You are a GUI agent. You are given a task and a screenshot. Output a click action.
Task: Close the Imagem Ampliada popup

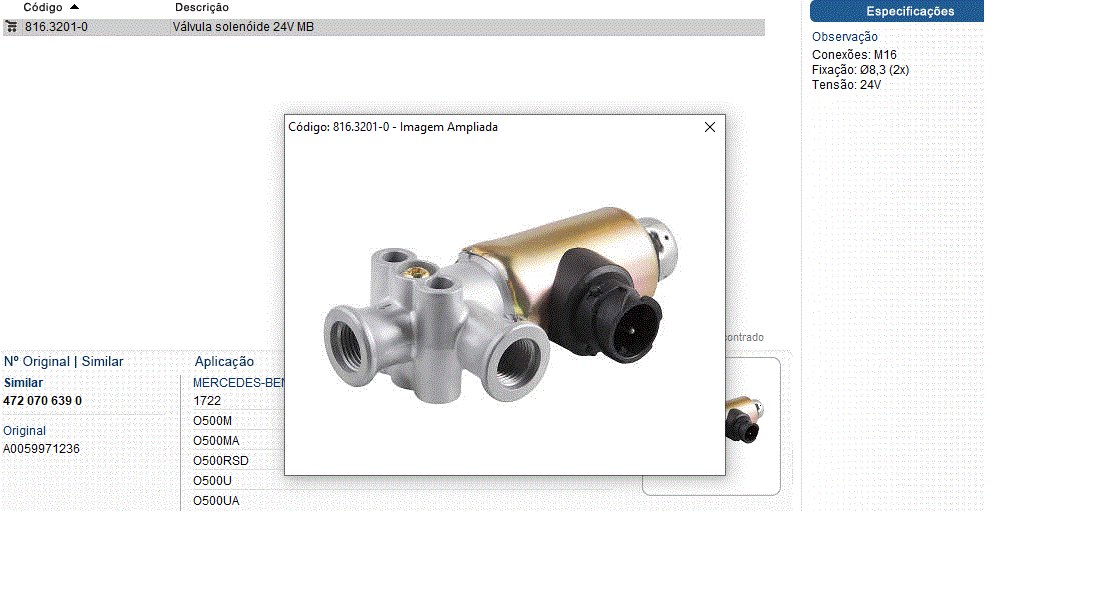click(710, 127)
